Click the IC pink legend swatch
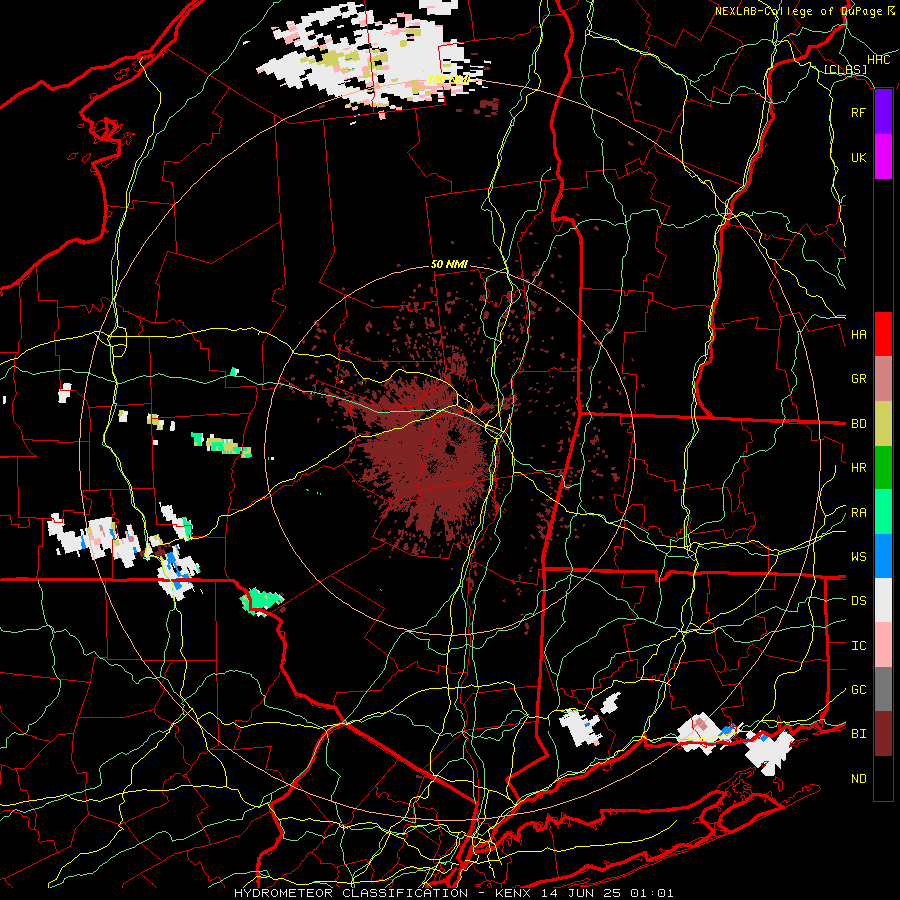 click(883, 645)
